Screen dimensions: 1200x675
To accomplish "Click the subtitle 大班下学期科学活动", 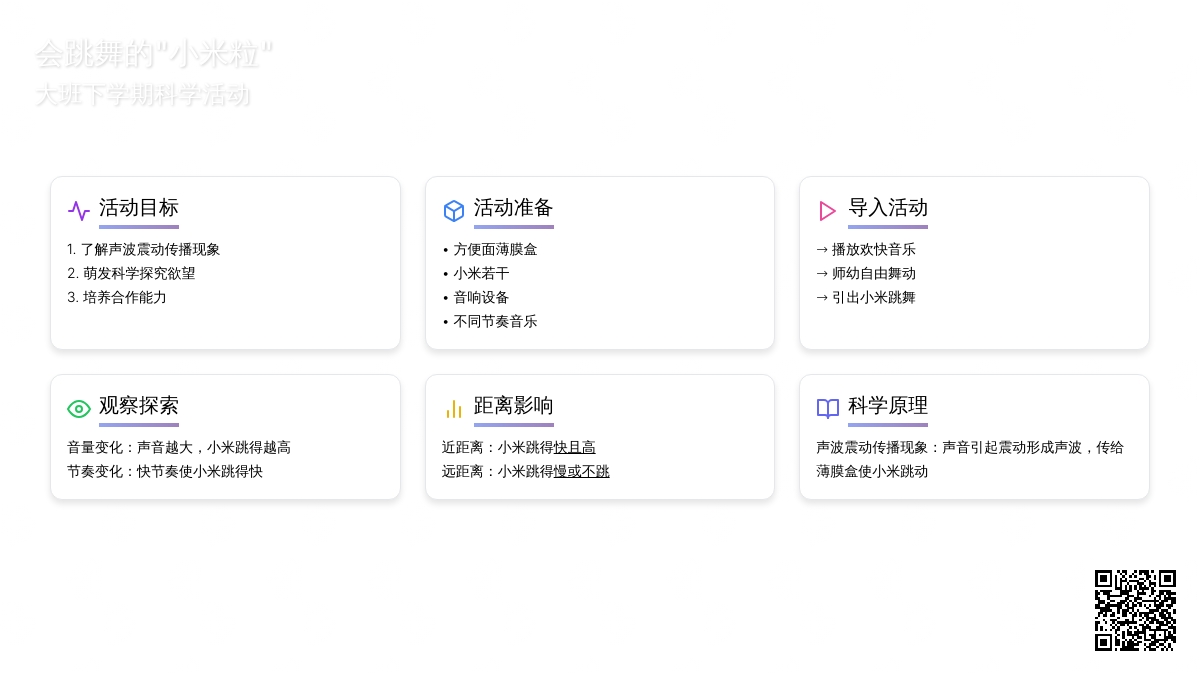I will coord(143,95).
